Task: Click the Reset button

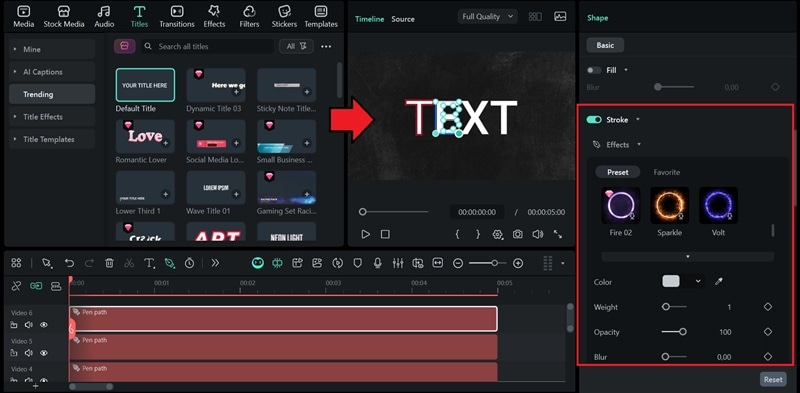Action: (x=772, y=379)
